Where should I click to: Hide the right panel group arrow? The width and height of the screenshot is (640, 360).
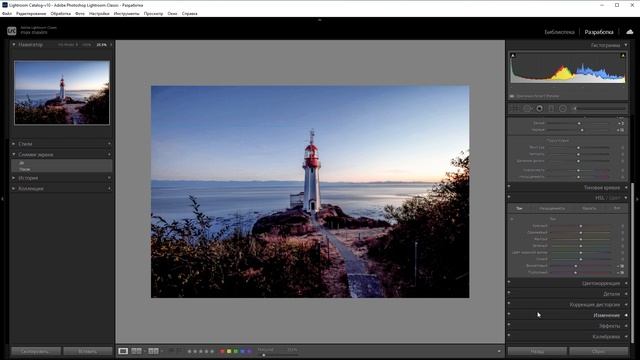[637, 199]
